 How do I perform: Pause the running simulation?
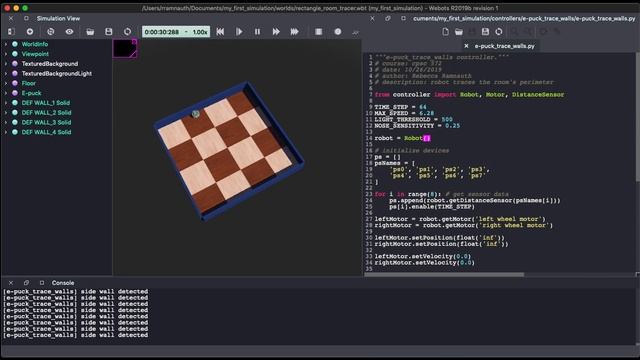[257, 31]
